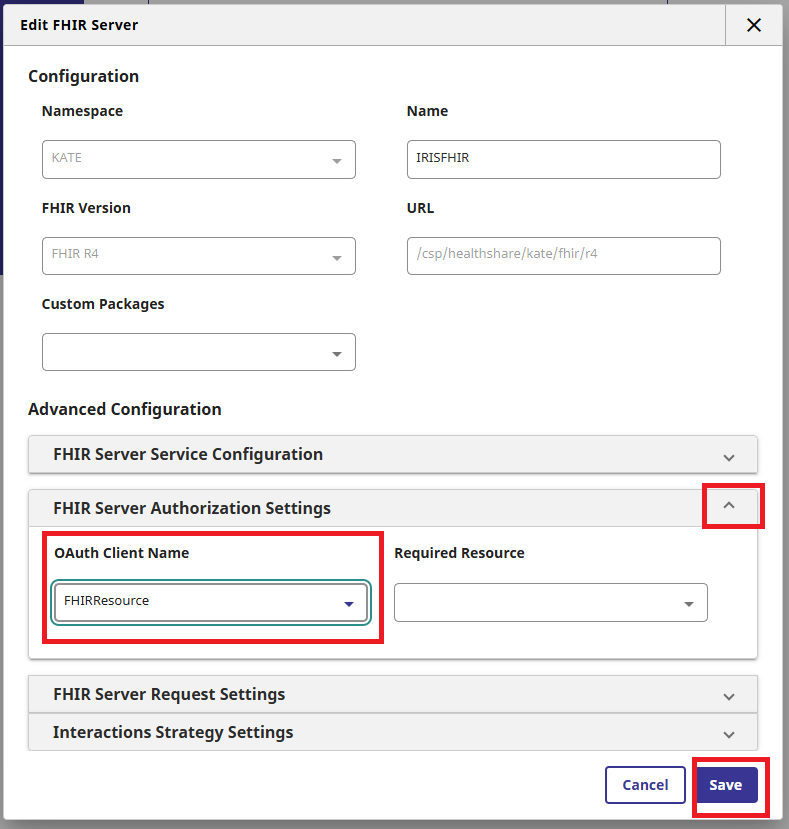Click the FHIR Server Request Settings heading
The image size is (789, 829).
(169, 694)
